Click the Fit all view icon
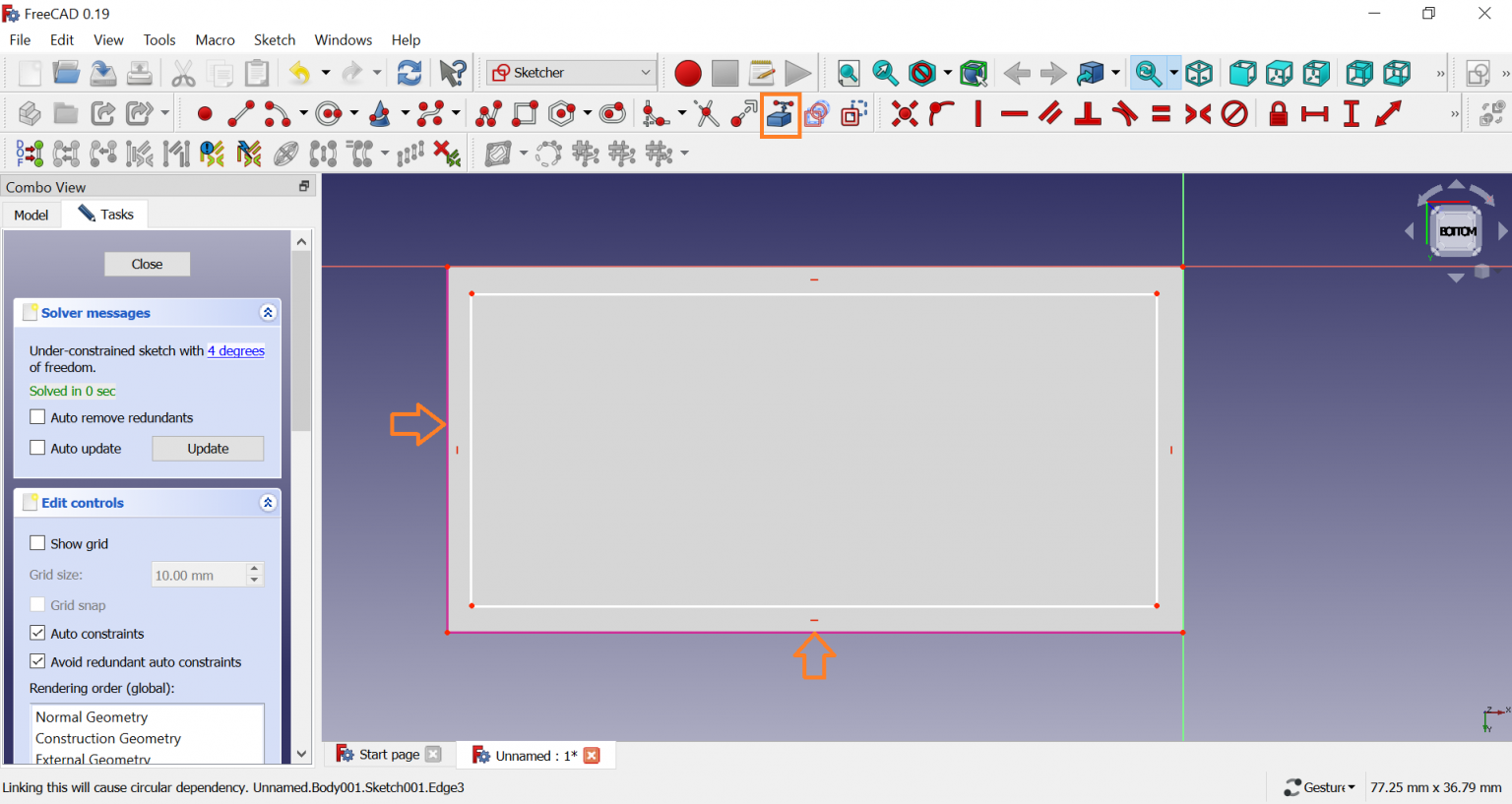The image size is (1512, 804). click(x=849, y=74)
